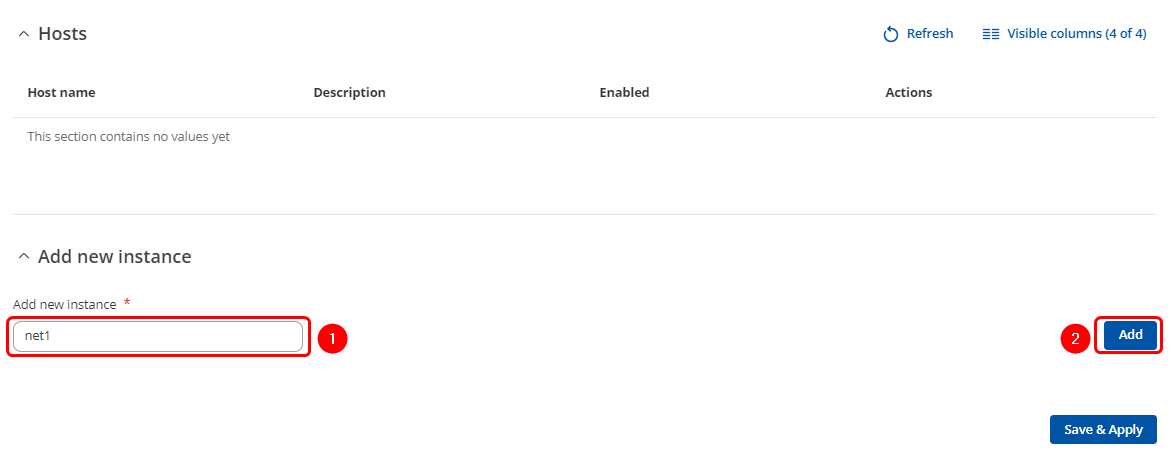Focus the instance name field containing net1
Screen dimensions: 1175x451
[158, 337]
